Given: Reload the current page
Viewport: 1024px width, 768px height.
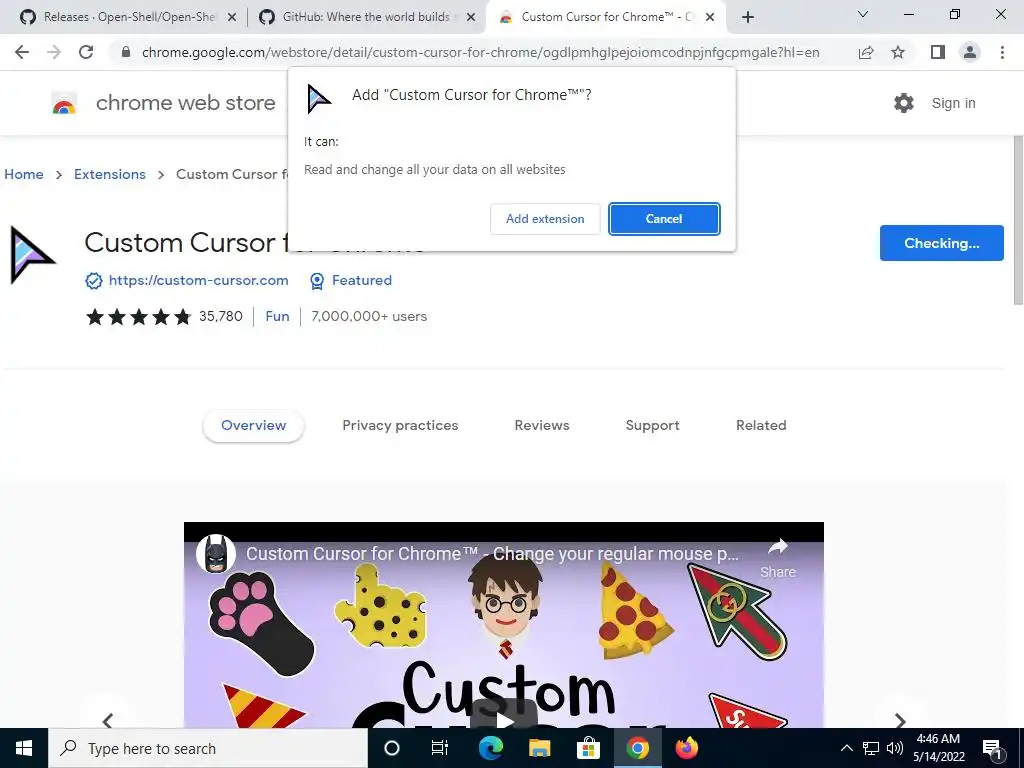Looking at the screenshot, I should 86,52.
